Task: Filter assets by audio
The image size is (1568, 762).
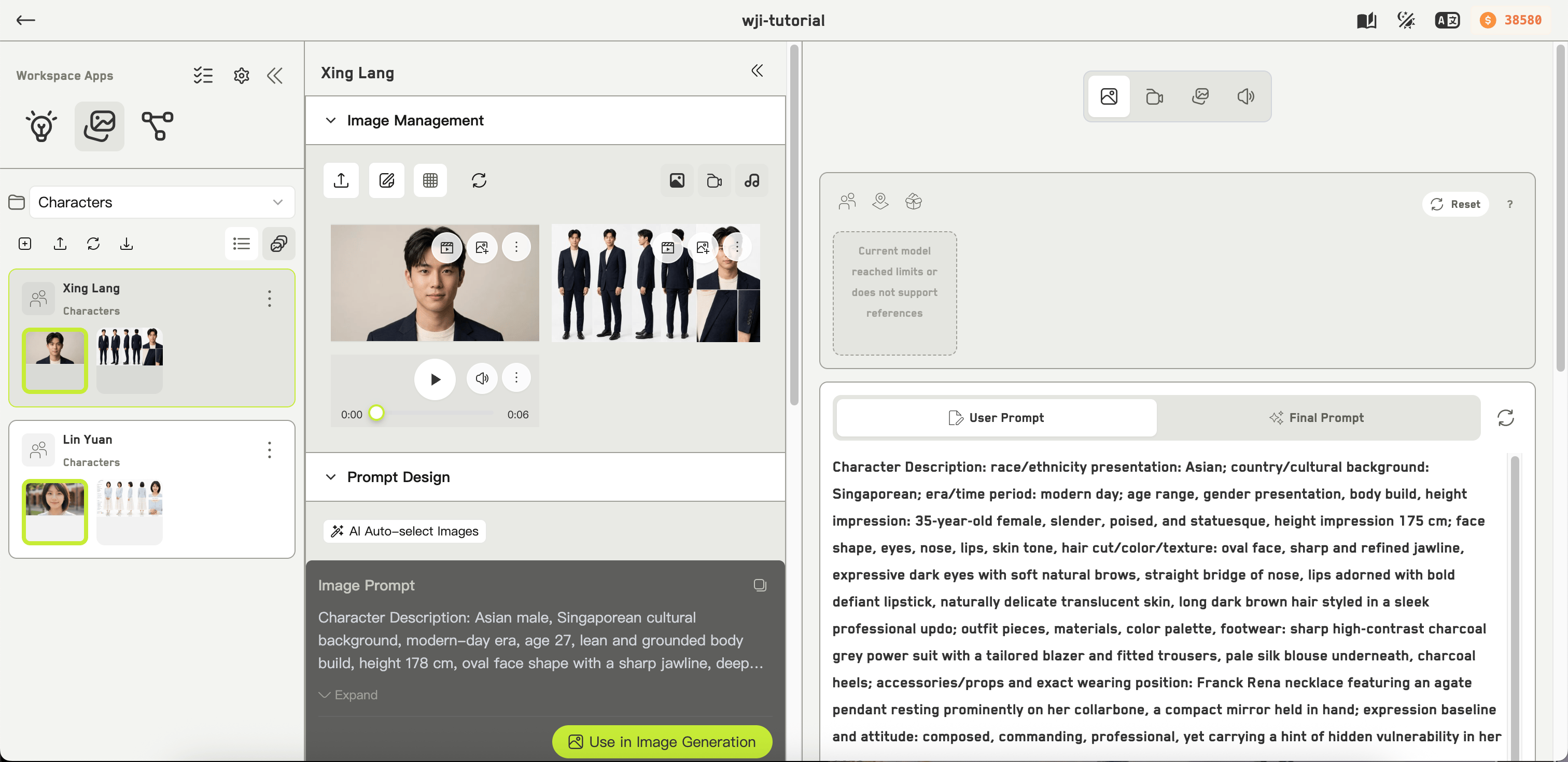Action: point(752,180)
